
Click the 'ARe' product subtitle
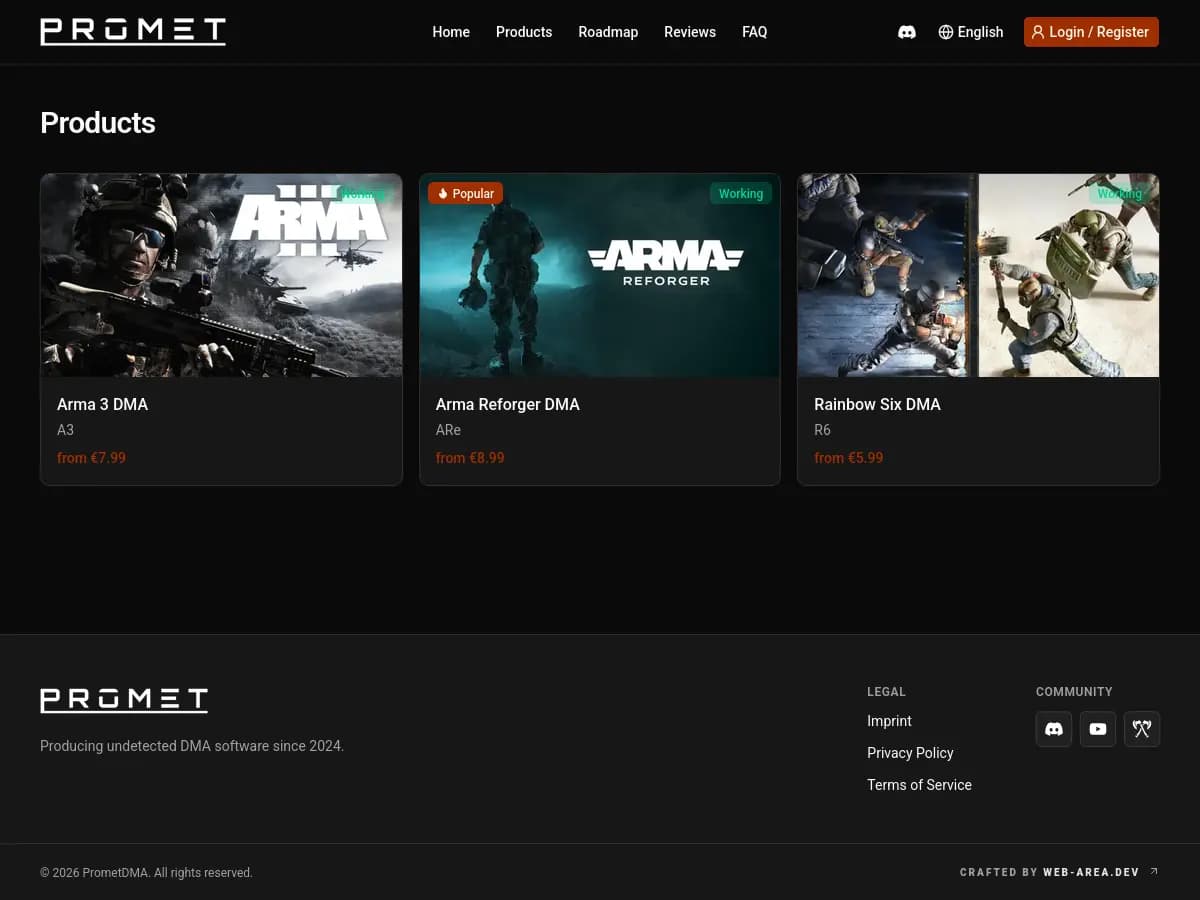[x=448, y=430]
